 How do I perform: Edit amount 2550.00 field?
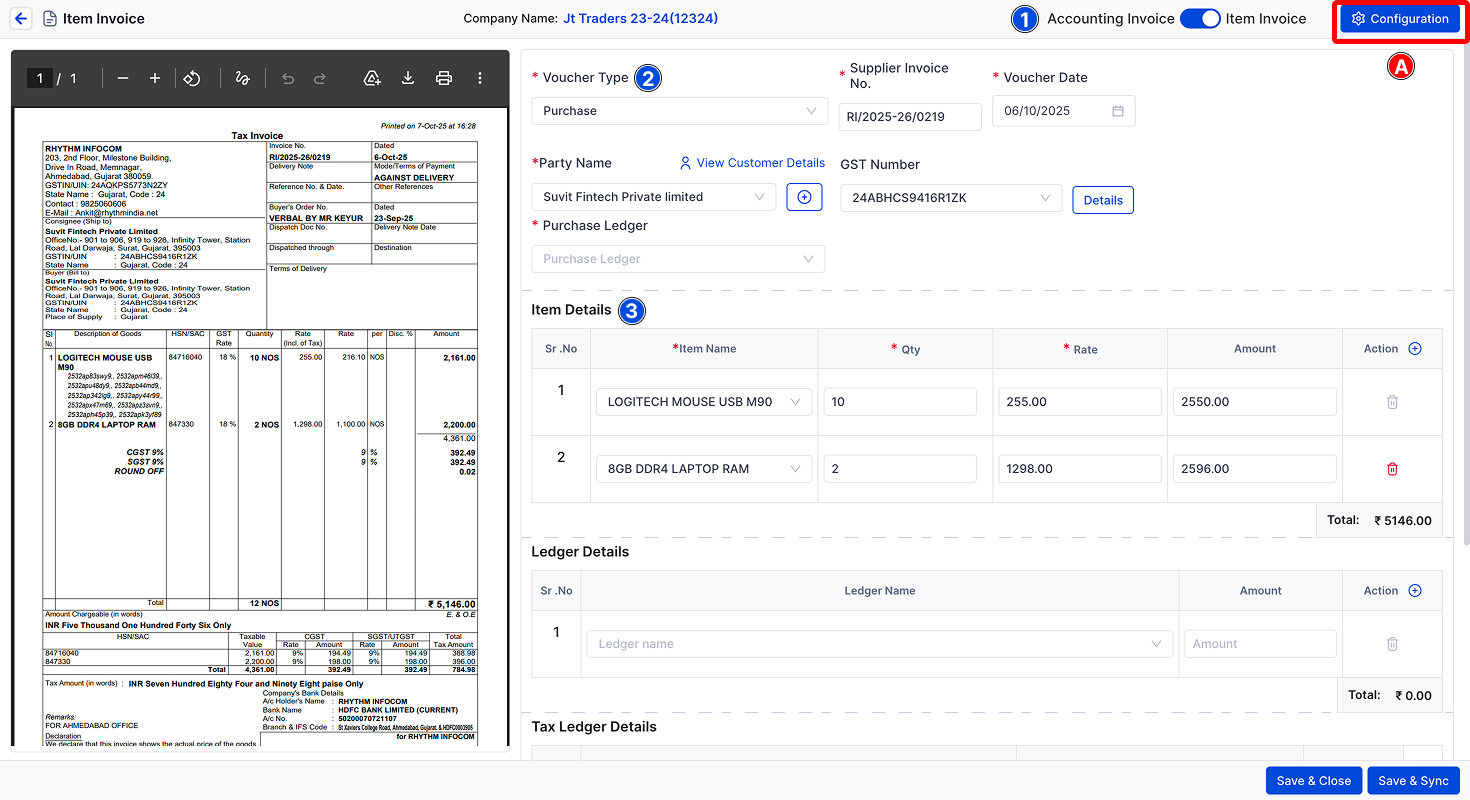tap(1255, 402)
